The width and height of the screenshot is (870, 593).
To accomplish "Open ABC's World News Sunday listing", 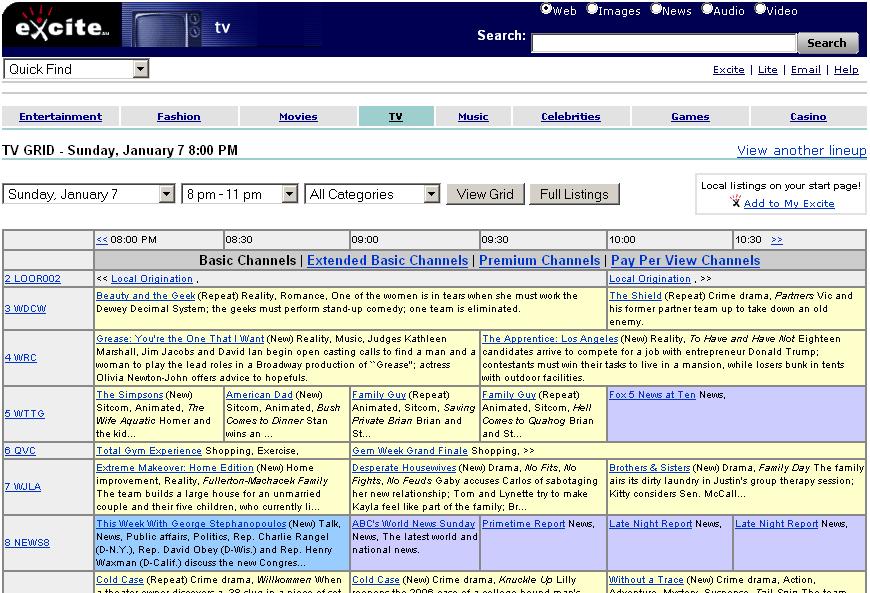I will coord(413,524).
